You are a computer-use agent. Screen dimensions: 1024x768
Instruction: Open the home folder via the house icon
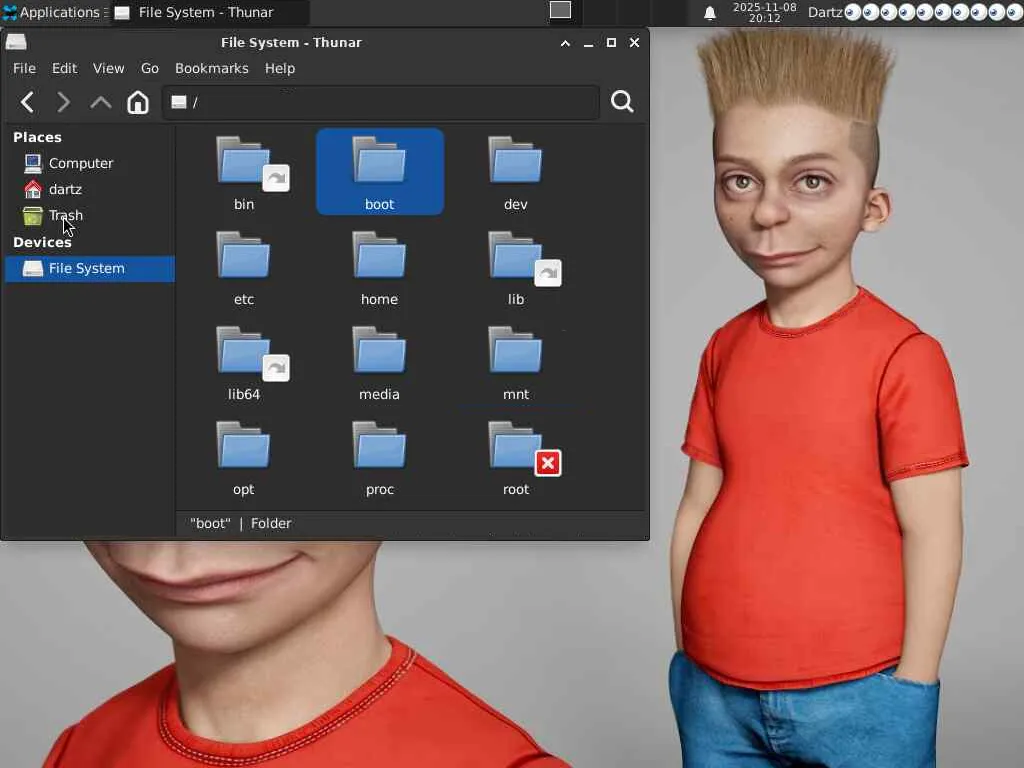point(138,102)
